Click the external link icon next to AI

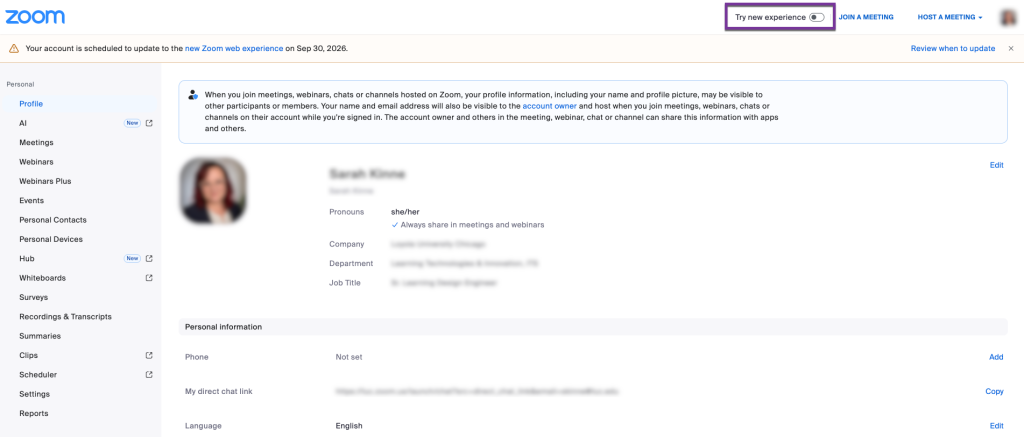tap(149, 123)
